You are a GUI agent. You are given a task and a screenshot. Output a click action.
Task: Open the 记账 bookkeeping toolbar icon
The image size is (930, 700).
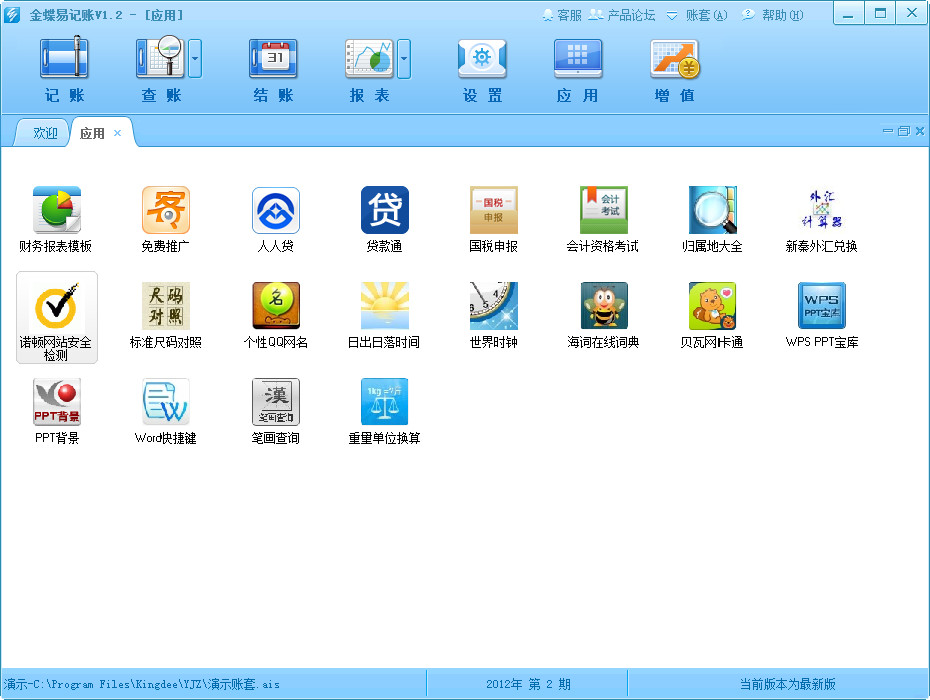coord(64,58)
